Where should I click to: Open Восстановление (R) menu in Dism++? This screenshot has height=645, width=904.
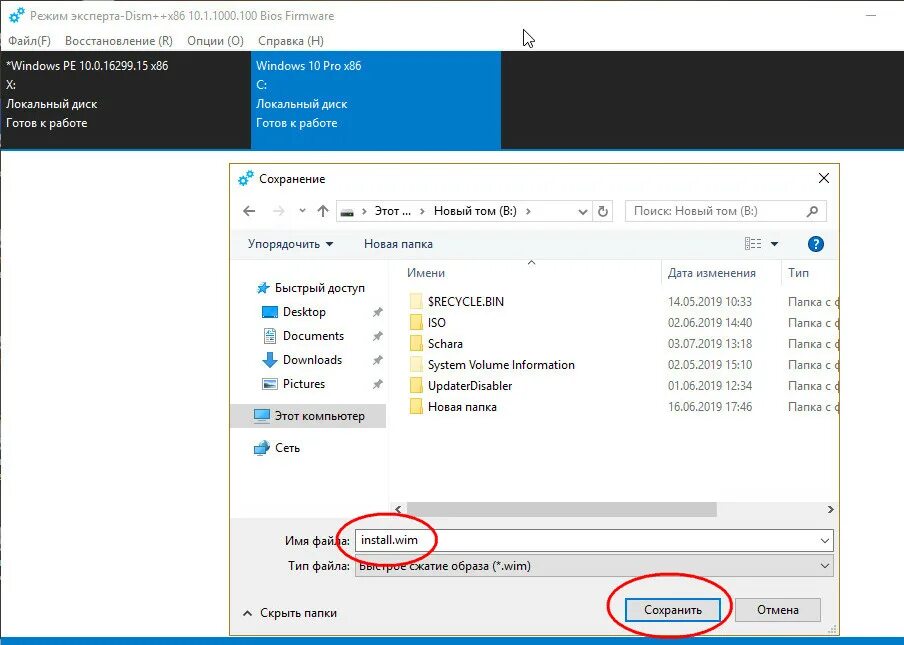pos(119,41)
